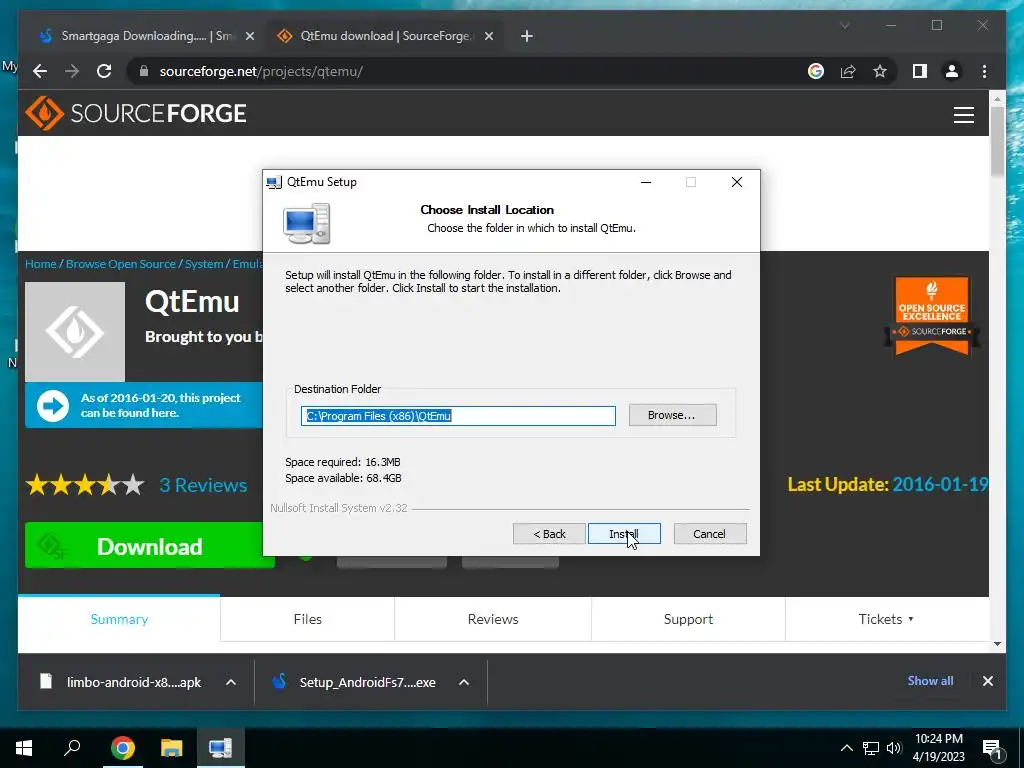Follow the Browse Open Source breadcrumb
This screenshot has width=1024, height=768.
(x=121, y=264)
